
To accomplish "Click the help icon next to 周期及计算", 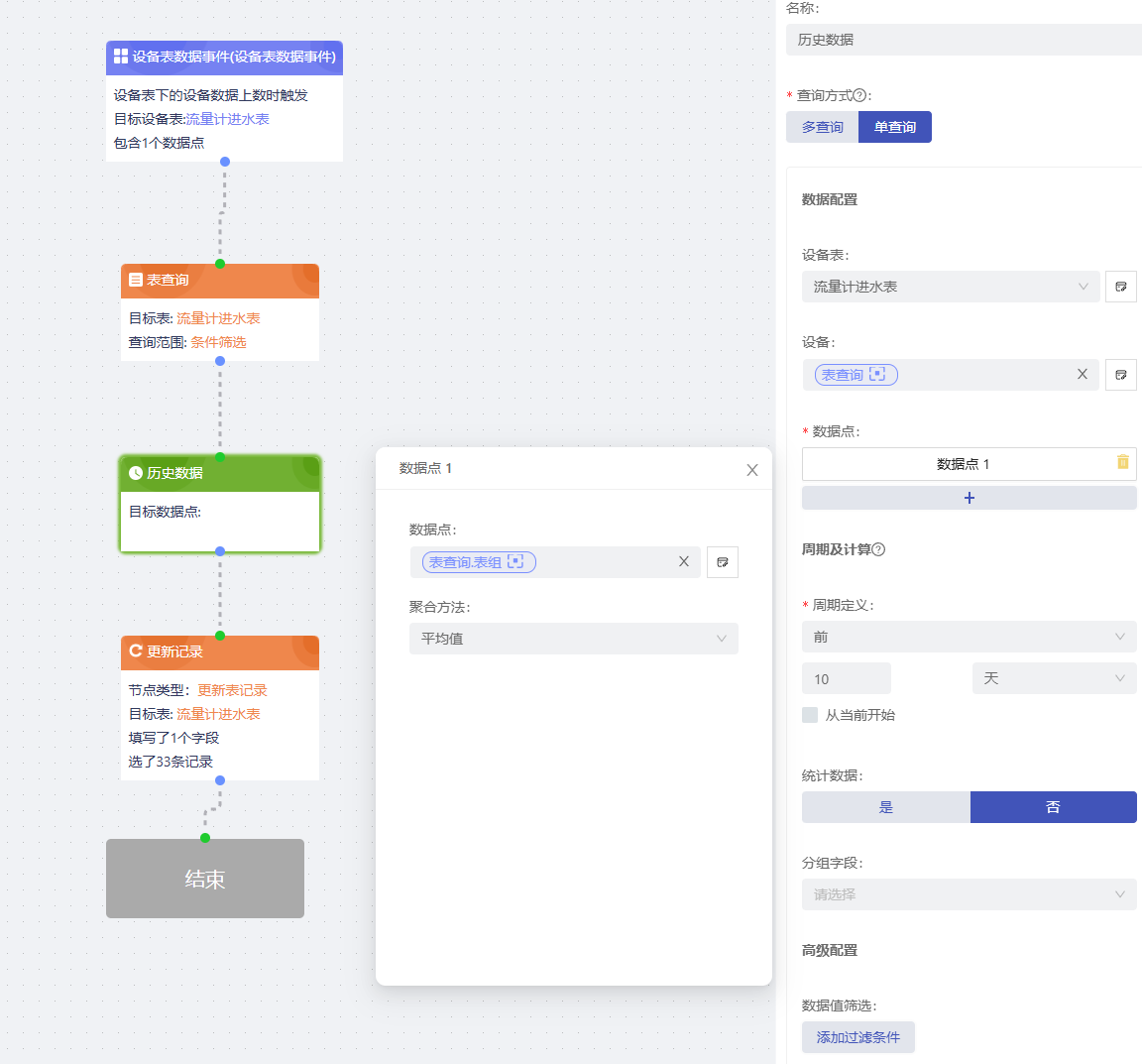I will [877, 549].
